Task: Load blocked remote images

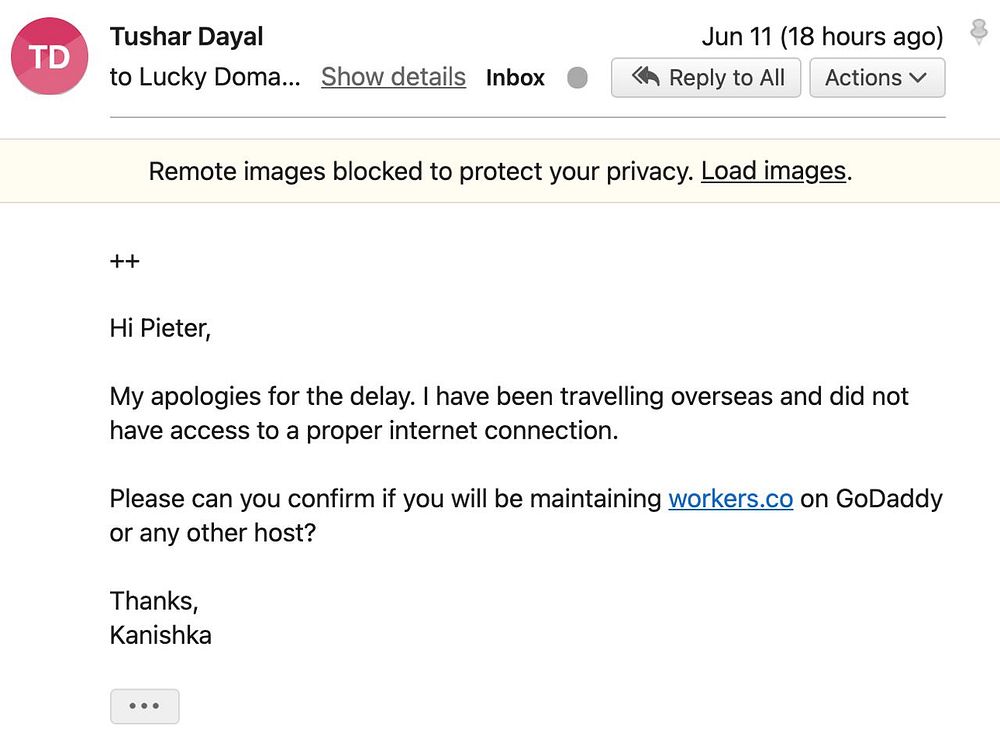Action: 773,171
